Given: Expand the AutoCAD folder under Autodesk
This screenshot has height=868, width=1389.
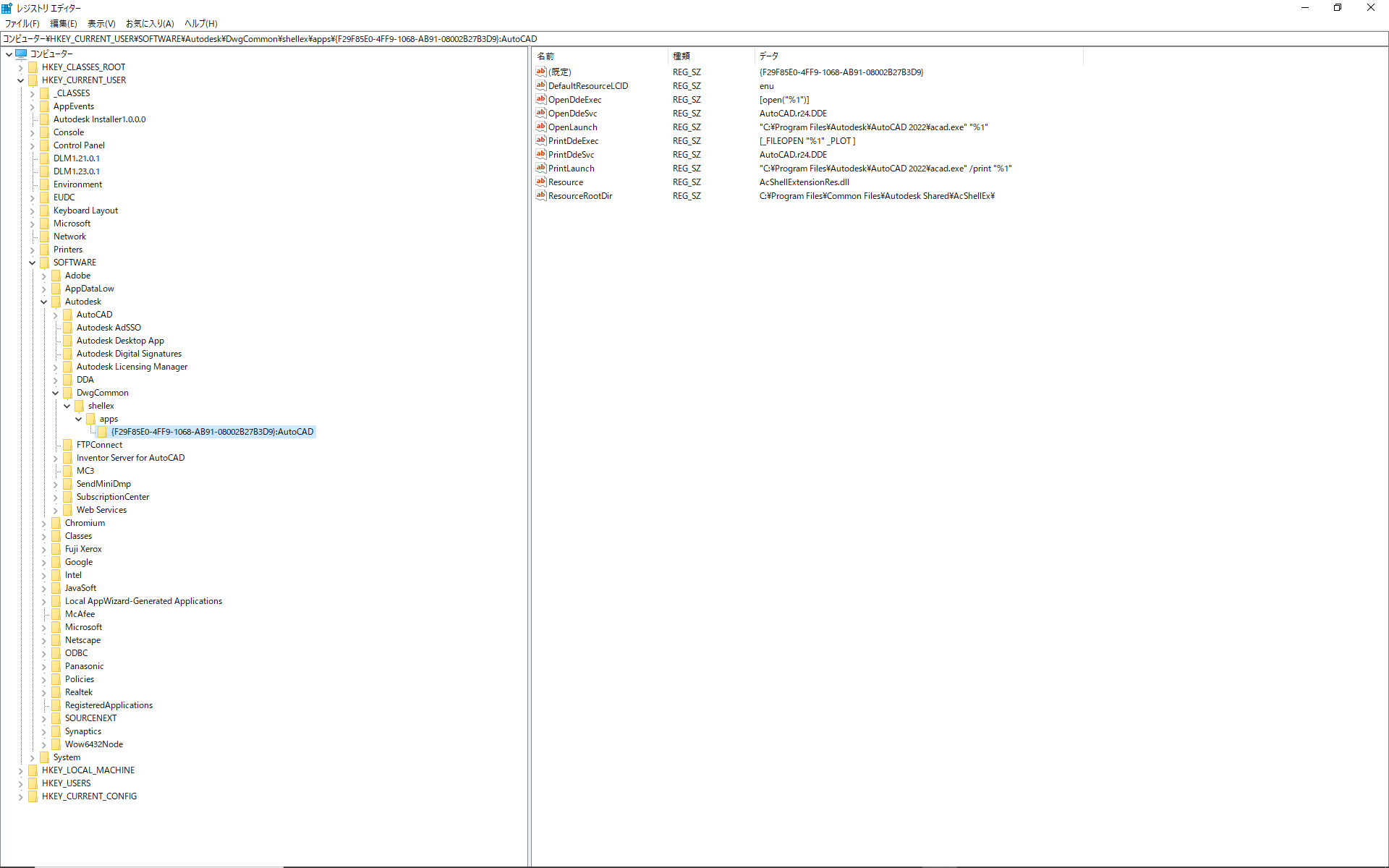Looking at the screenshot, I should [x=55, y=315].
